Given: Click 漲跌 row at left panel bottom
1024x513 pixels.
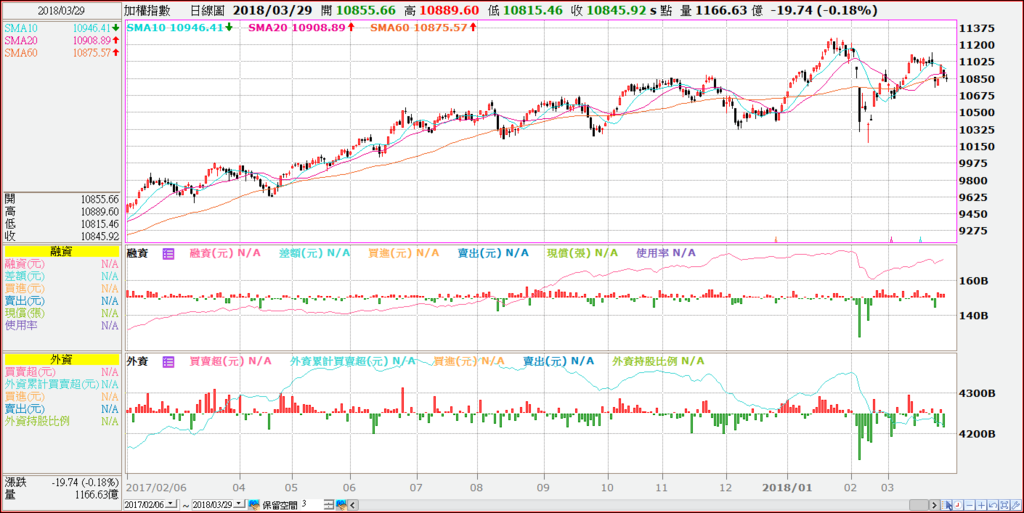Looking at the screenshot, I should 61,482.
